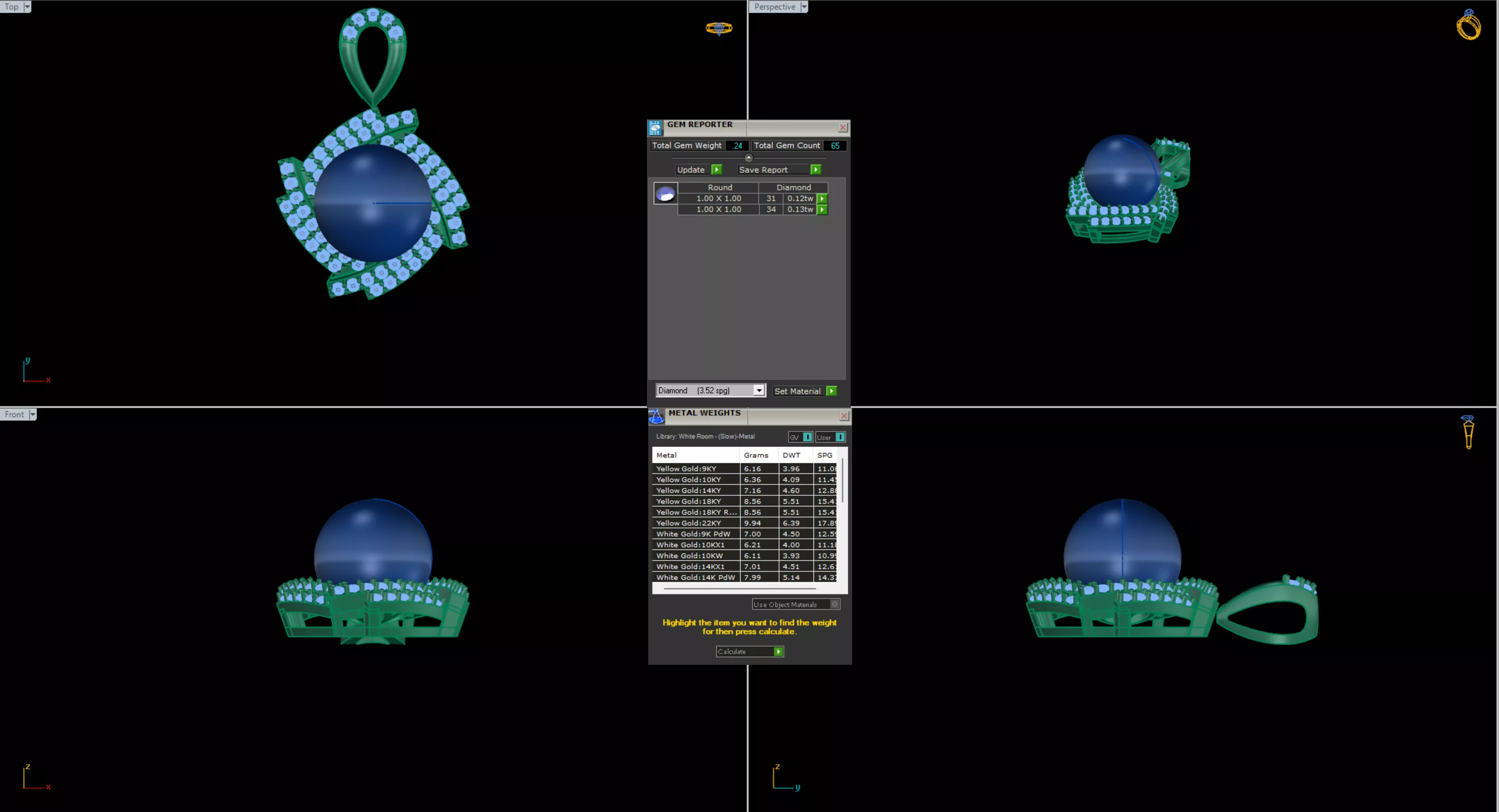Viewport: 1499px width, 812px height.
Task: Click the SPG column header
Action: point(825,455)
